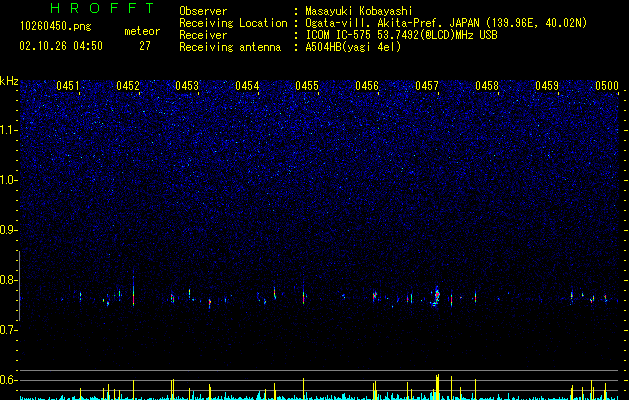Click the 0453 time marker
Viewport: 629px width, 400px height.
(x=187, y=86)
